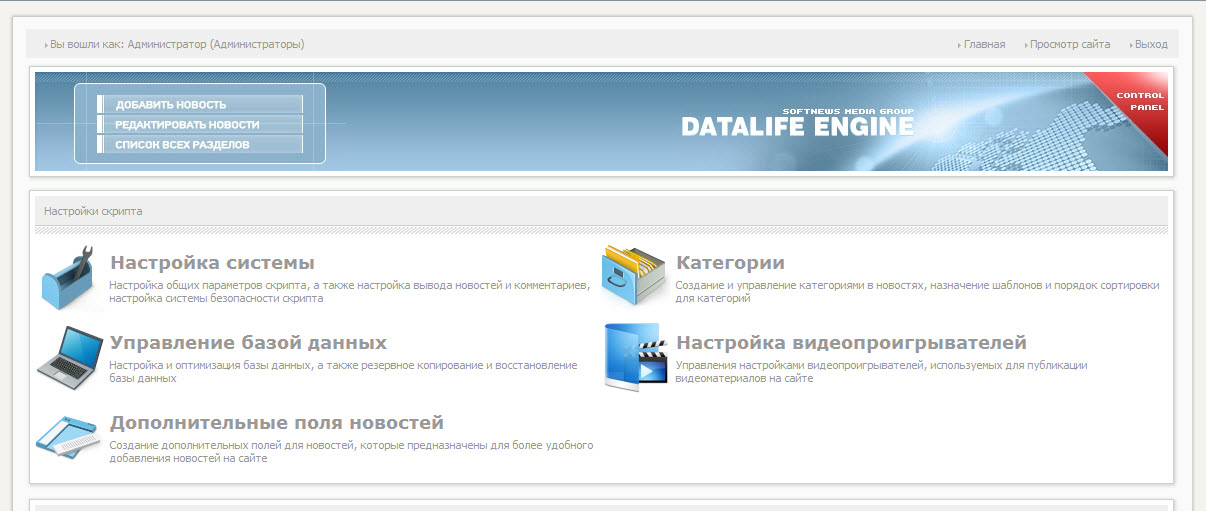Open the Управление базой данных link

tap(248, 343)
